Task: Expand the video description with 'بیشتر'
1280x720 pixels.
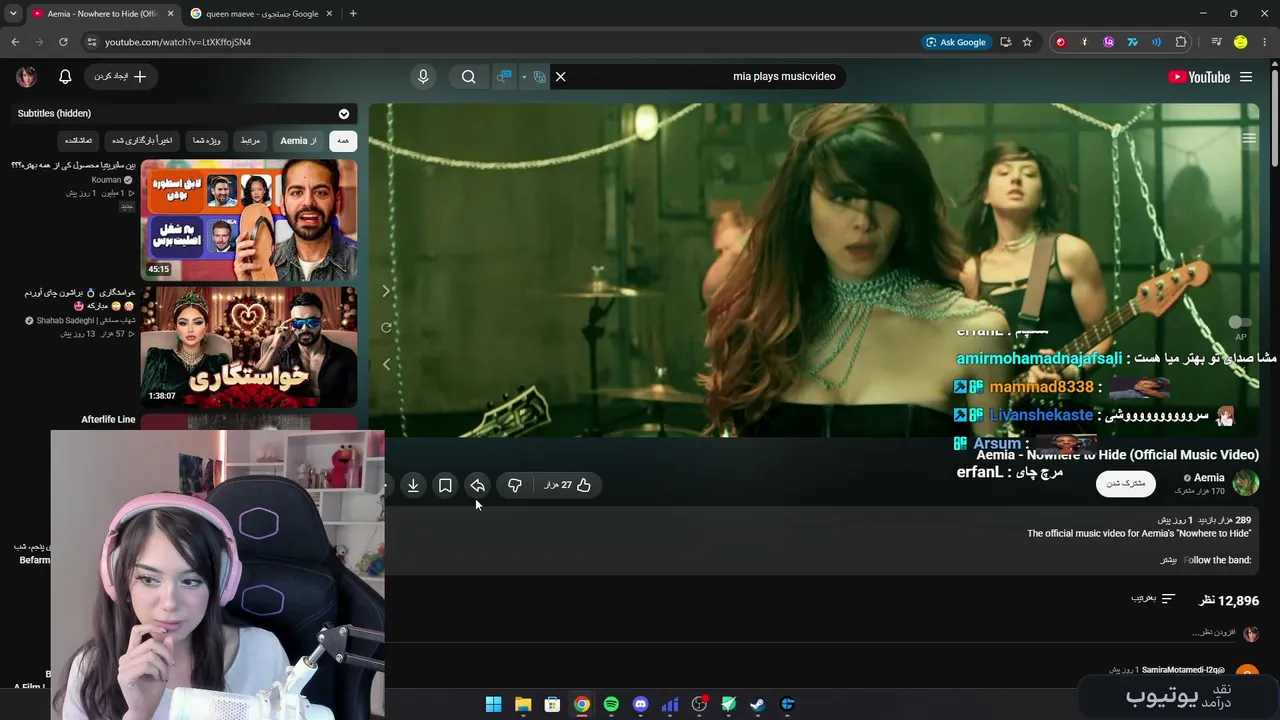Action: (1168, 560)
